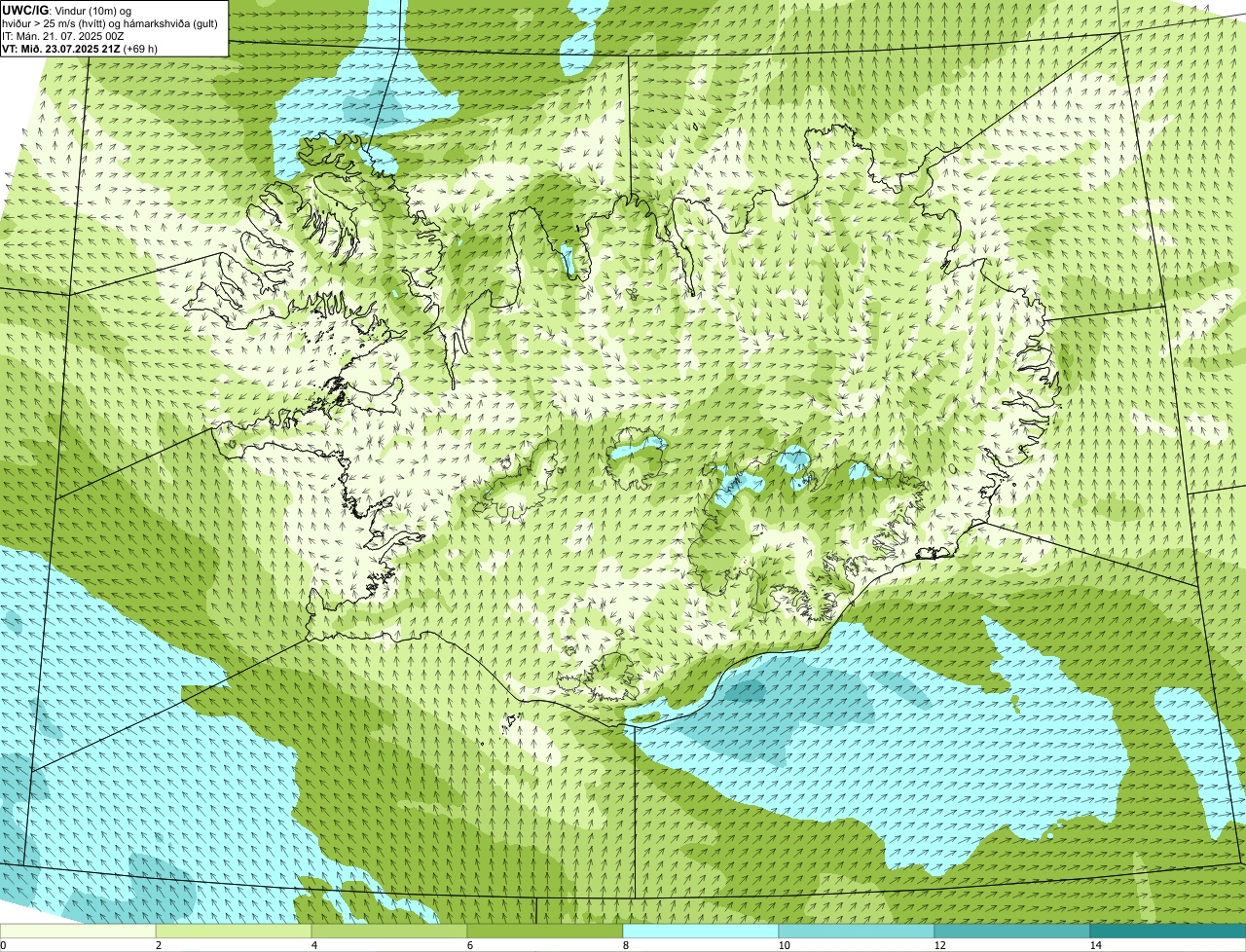Click the legend scale label "8"
Image resolution: width=1246 pixels, height=952 pixels.
pos(625,945)
